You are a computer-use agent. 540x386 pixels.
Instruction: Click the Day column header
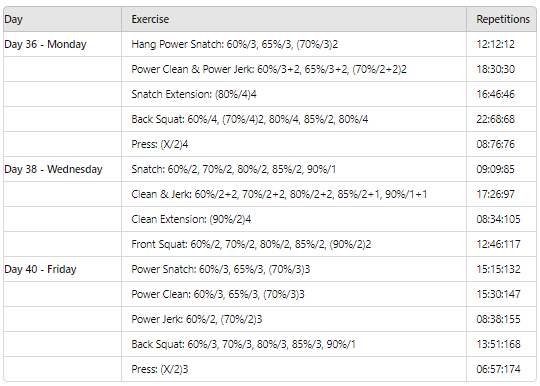(x=62, y=19)
